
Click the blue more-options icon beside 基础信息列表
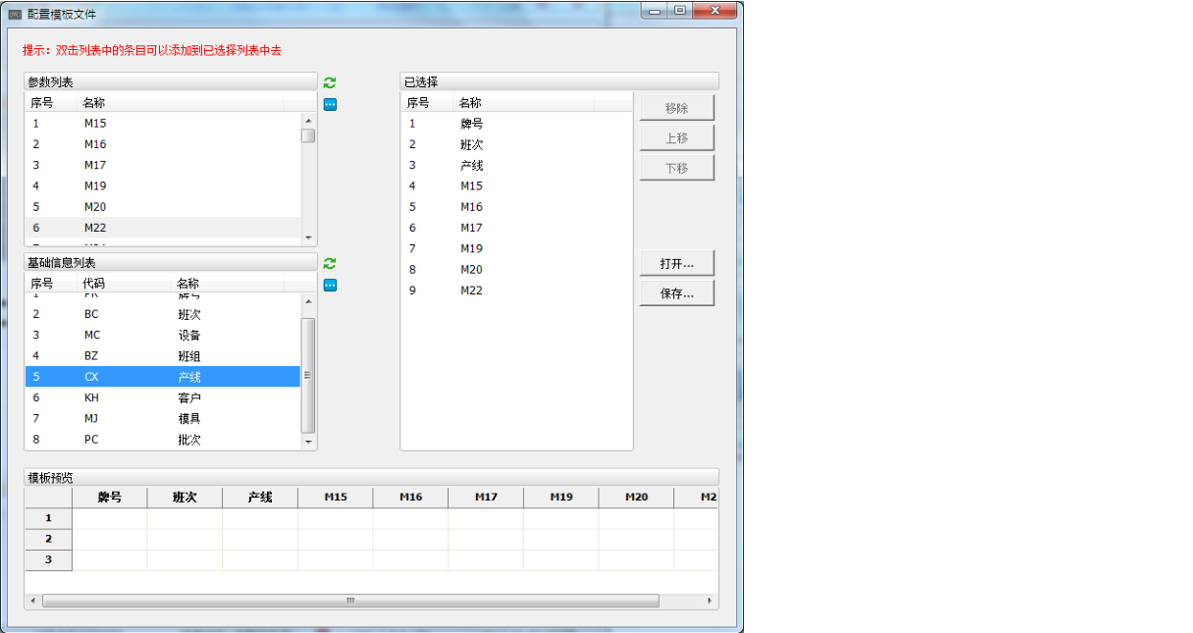pos(330,285)
